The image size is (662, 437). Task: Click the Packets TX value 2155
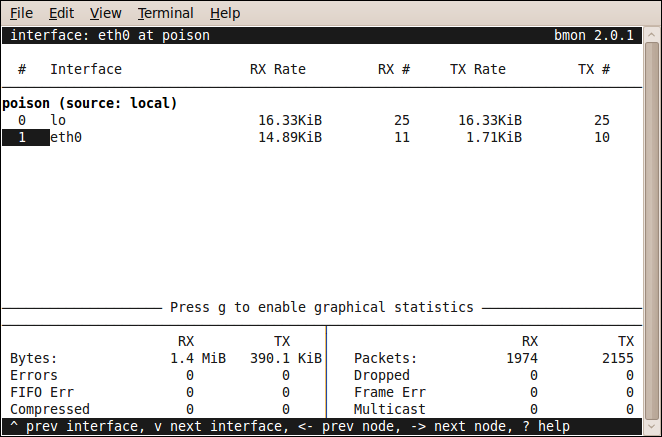(618, 358)
